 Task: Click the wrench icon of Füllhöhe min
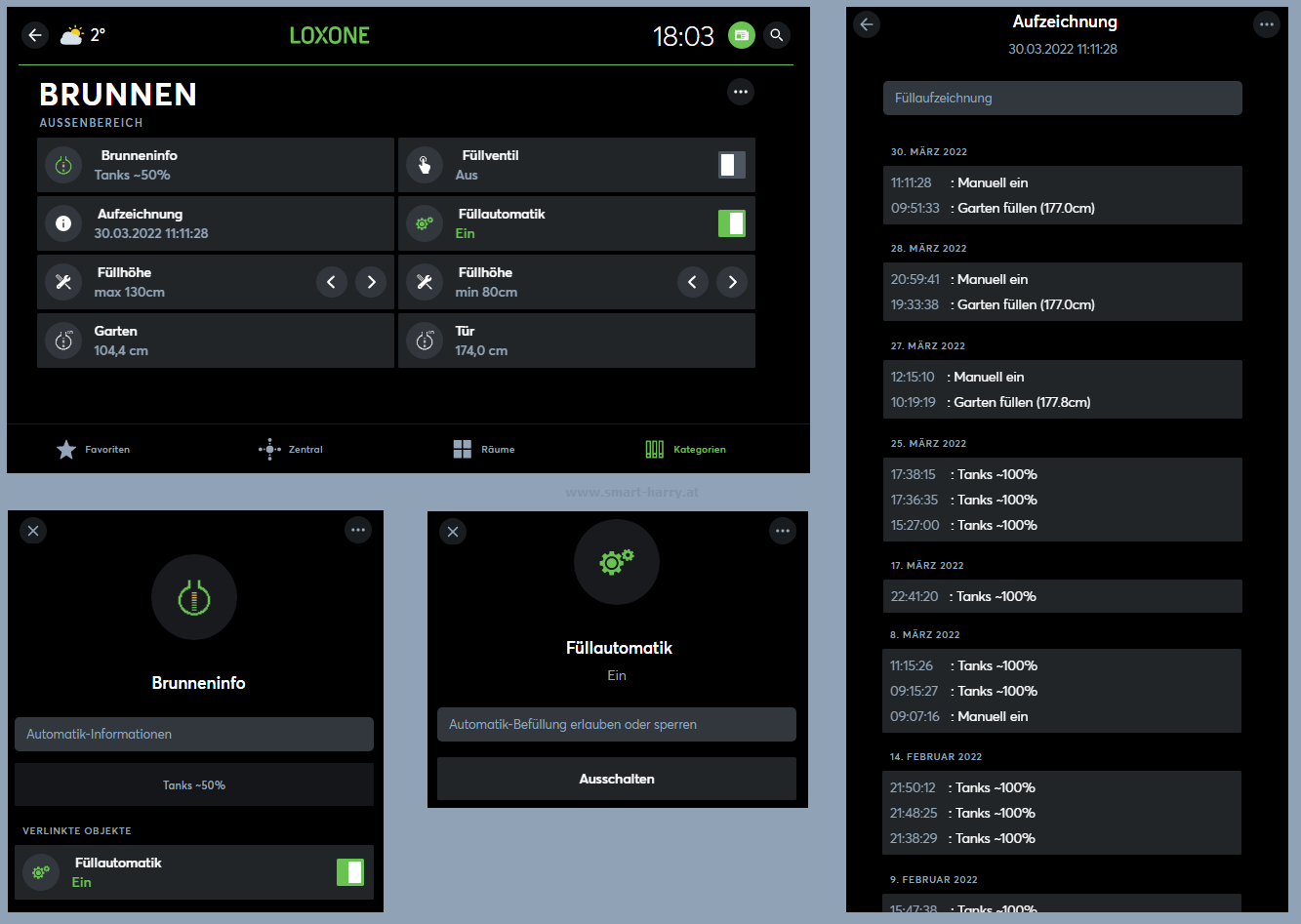tap(425, 282)
